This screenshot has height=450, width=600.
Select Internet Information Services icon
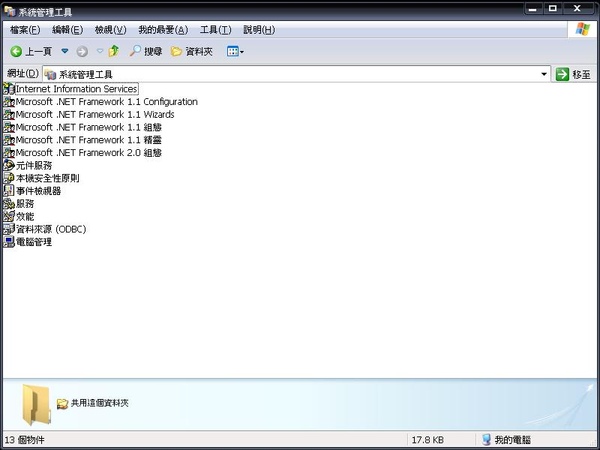pyautogui.click(x=9, y=89)
